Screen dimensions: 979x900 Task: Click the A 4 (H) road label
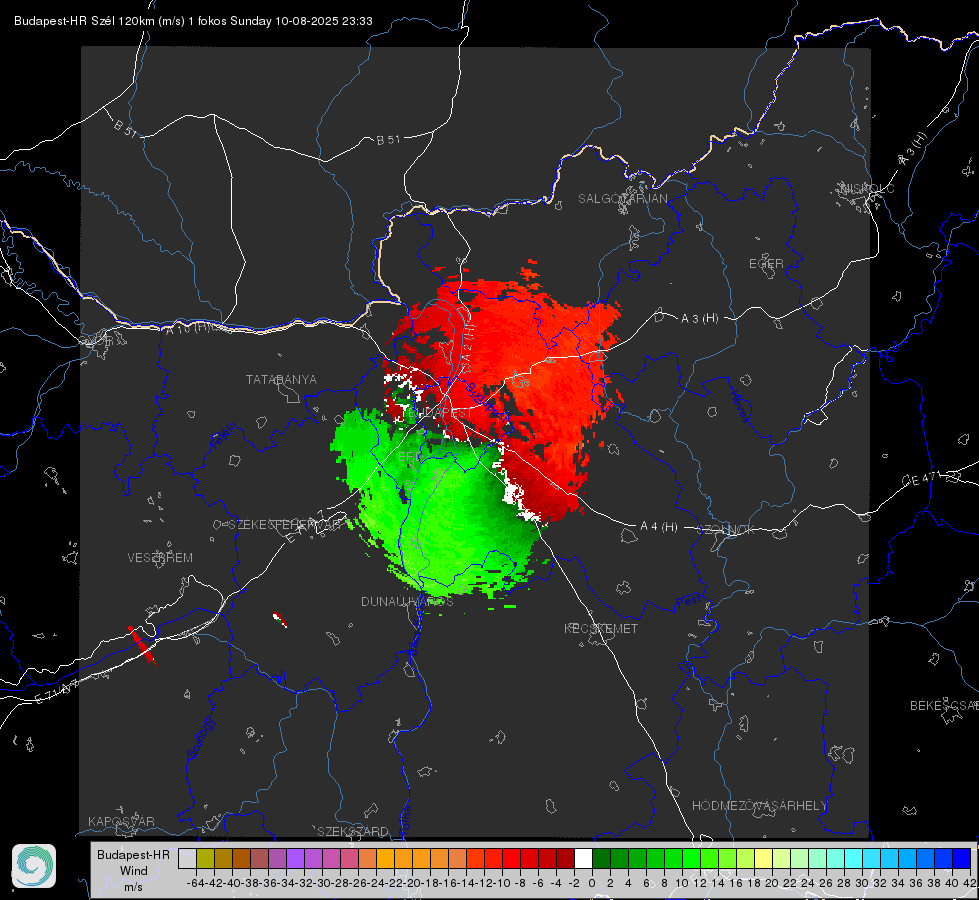[659, 527]
